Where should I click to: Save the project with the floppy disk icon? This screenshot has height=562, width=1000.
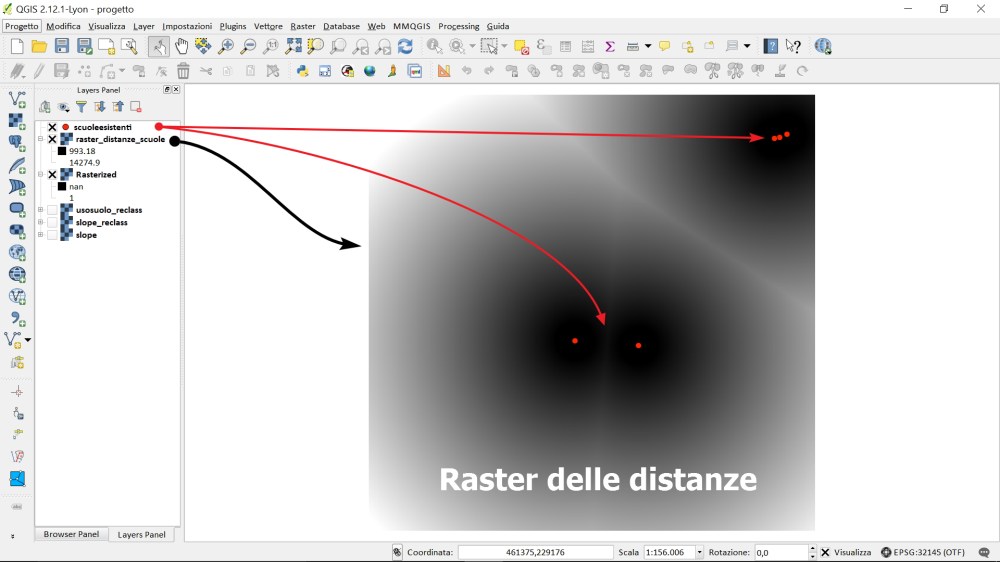[x=62, y=46]
